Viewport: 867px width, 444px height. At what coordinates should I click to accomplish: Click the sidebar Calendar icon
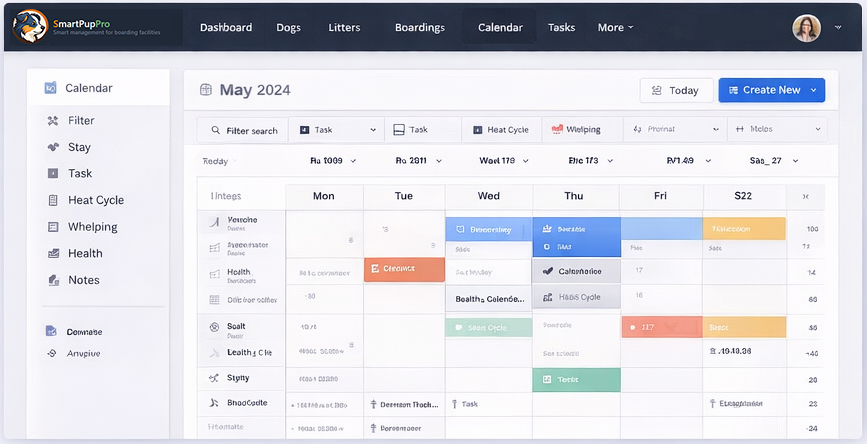(50, 87)
